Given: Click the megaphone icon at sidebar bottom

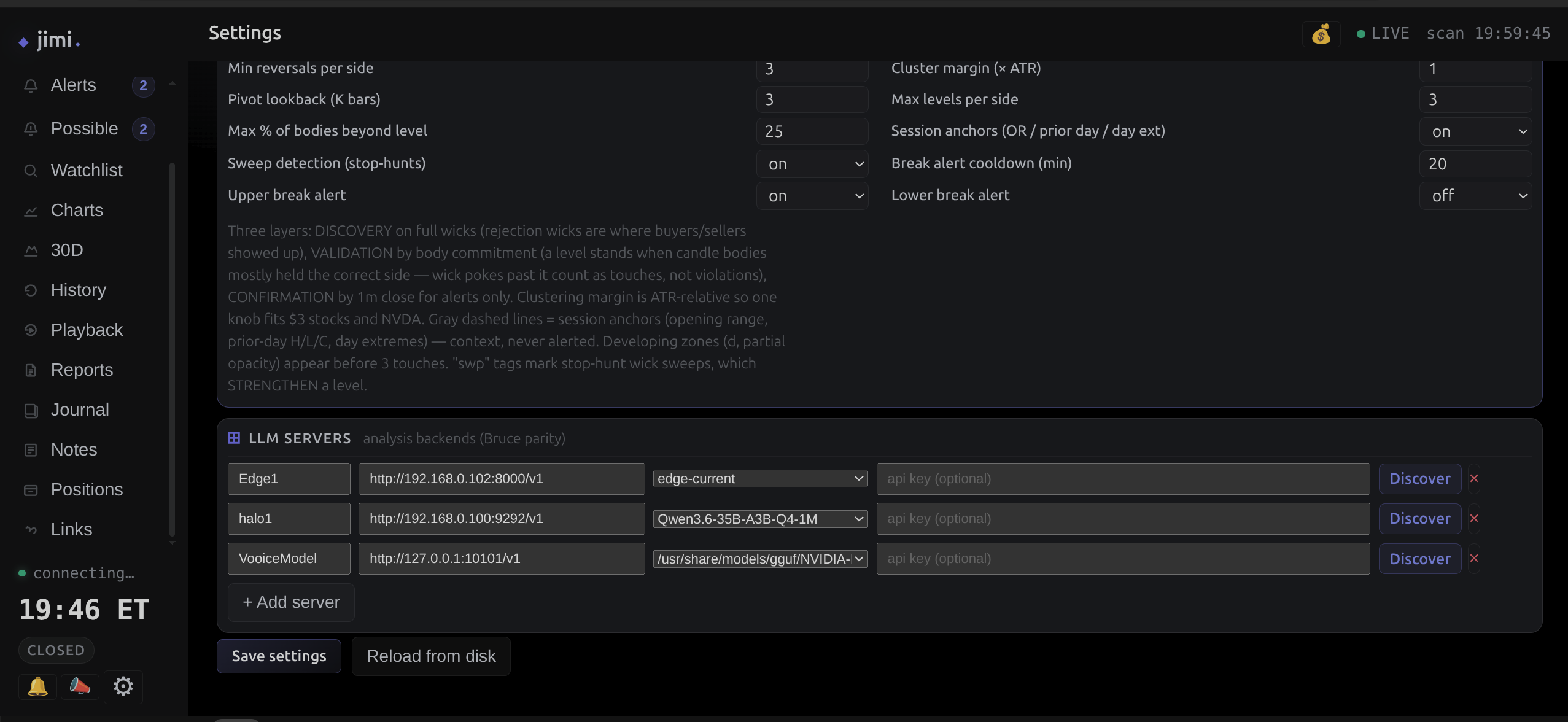Looking at the screenshot, I should (x=80, y=686).
